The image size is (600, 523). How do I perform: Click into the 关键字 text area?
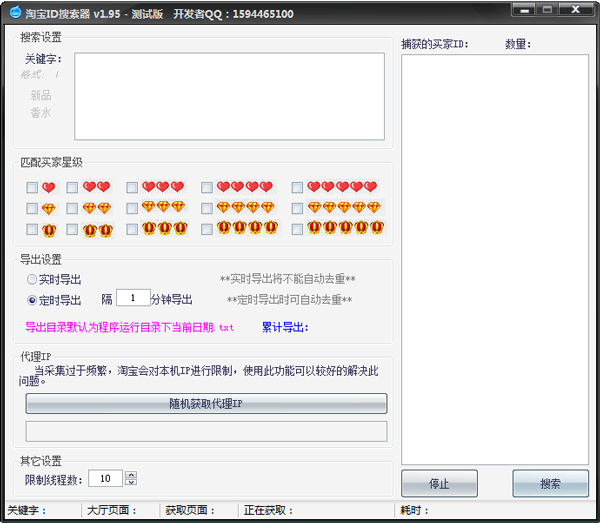tap(229, 97)
